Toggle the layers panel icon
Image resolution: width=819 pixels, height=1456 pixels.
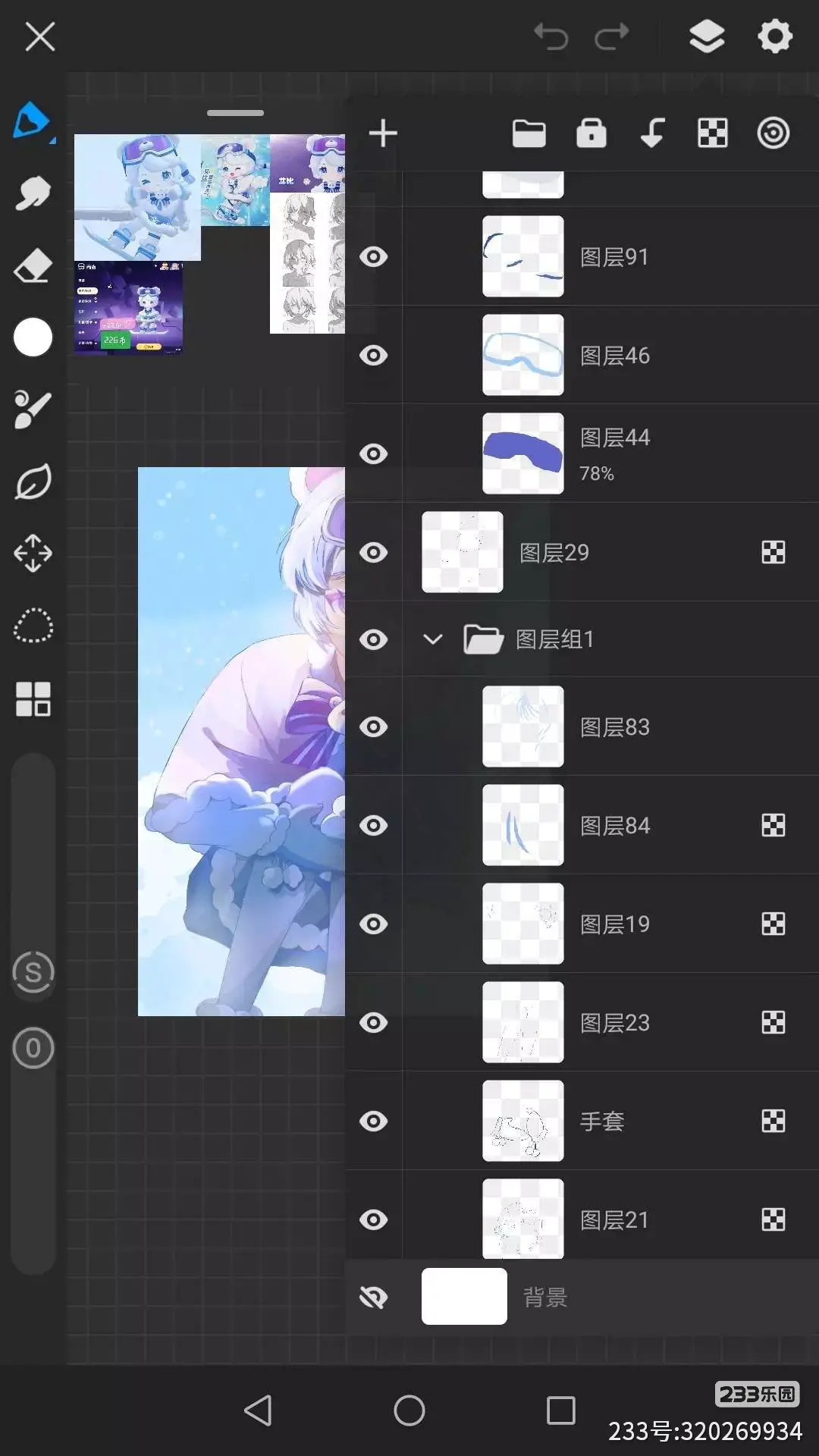707,36
